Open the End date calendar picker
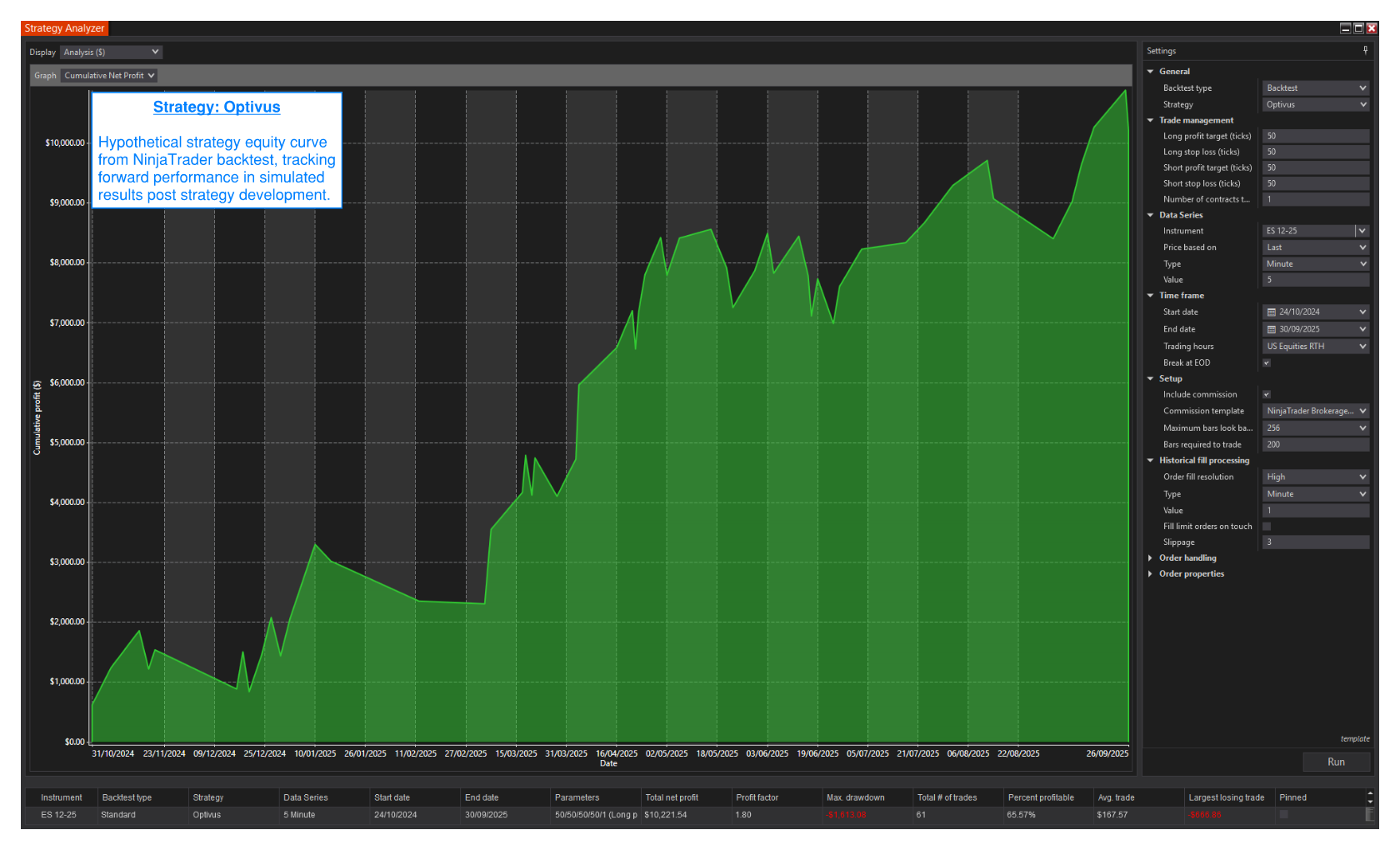 tap(1272, 330)
